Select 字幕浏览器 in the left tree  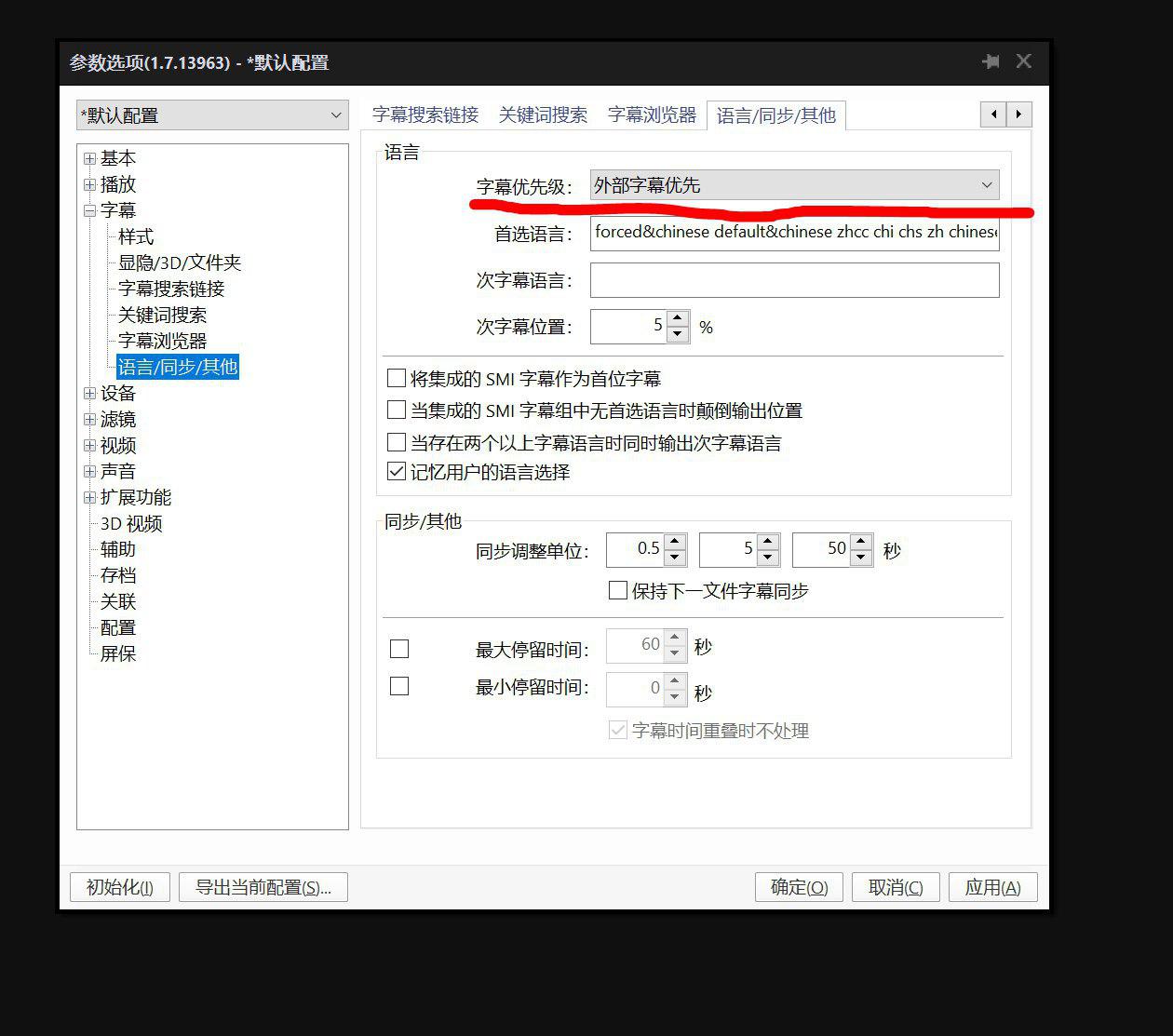(x=162, y=341)
